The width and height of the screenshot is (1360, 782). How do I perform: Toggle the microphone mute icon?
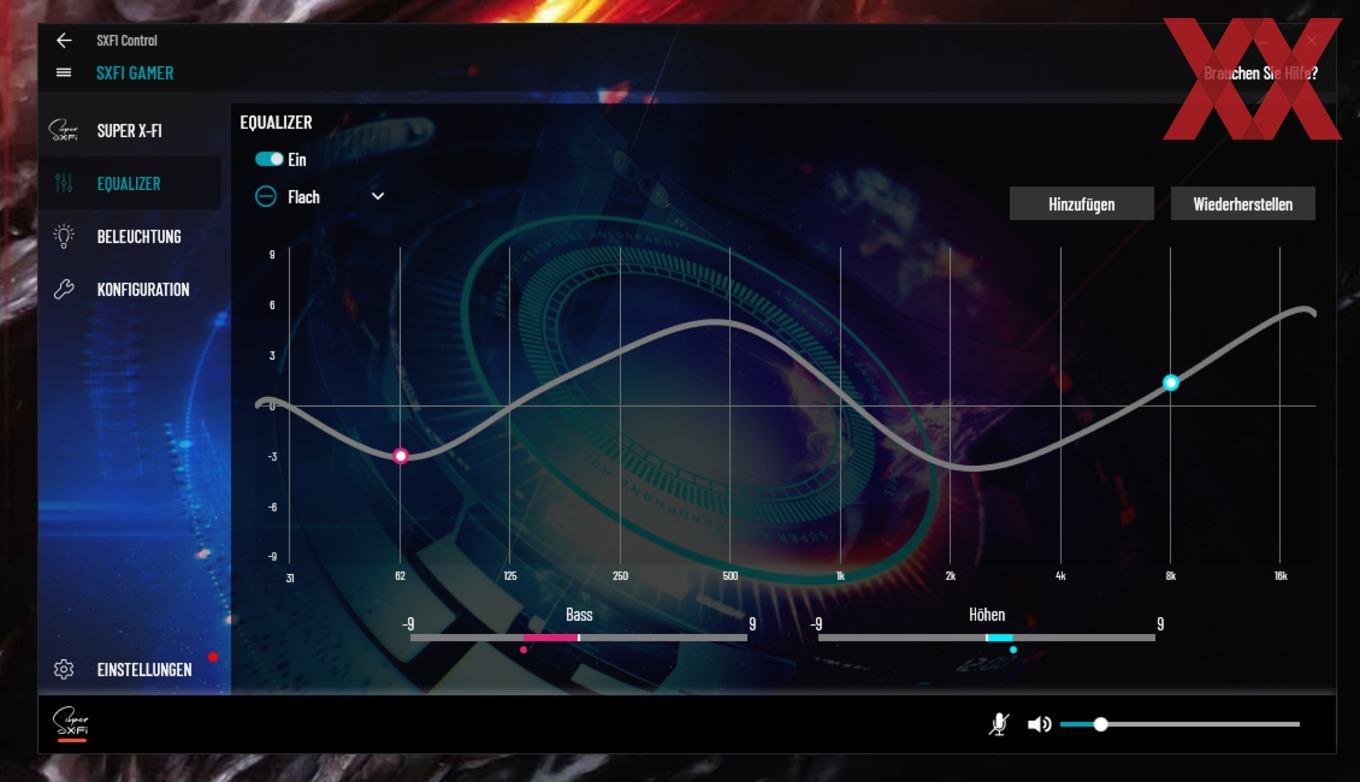[998, 724]
